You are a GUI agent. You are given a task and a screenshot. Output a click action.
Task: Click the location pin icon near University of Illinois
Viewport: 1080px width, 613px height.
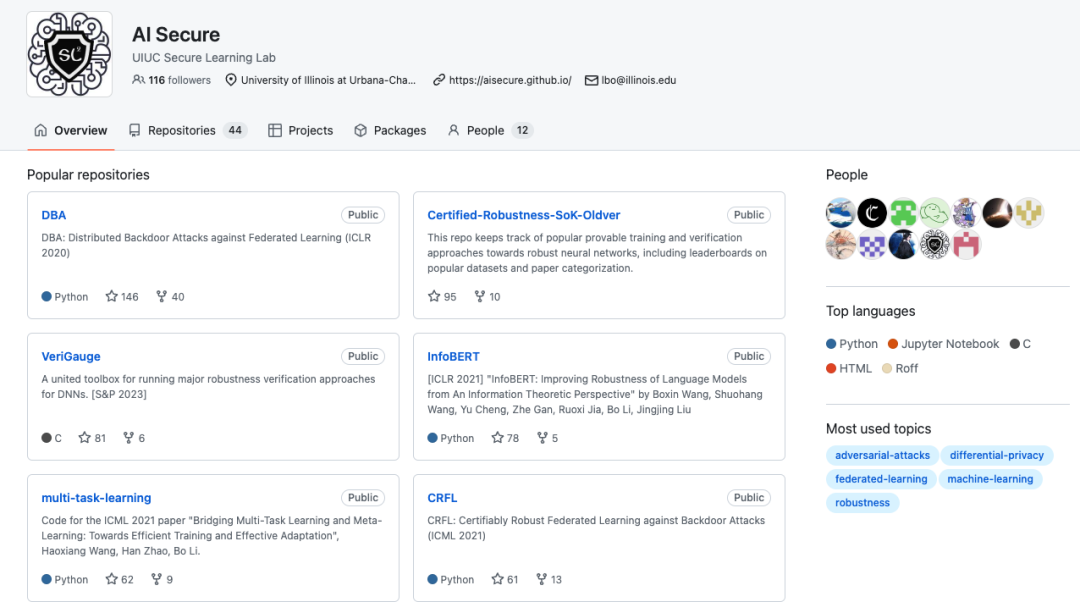click(231, 80)
